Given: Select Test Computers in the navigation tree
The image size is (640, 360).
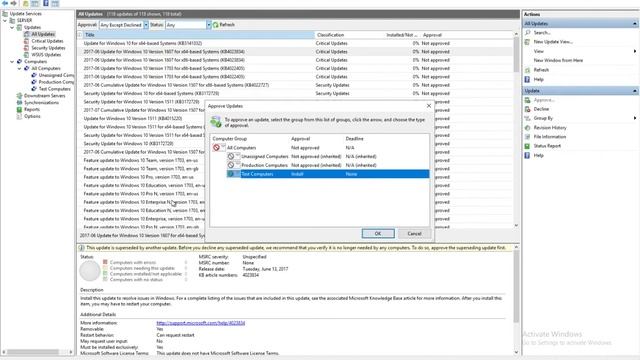Looking at the screenshot, I should pyautogui.click(x=54, y=89).
